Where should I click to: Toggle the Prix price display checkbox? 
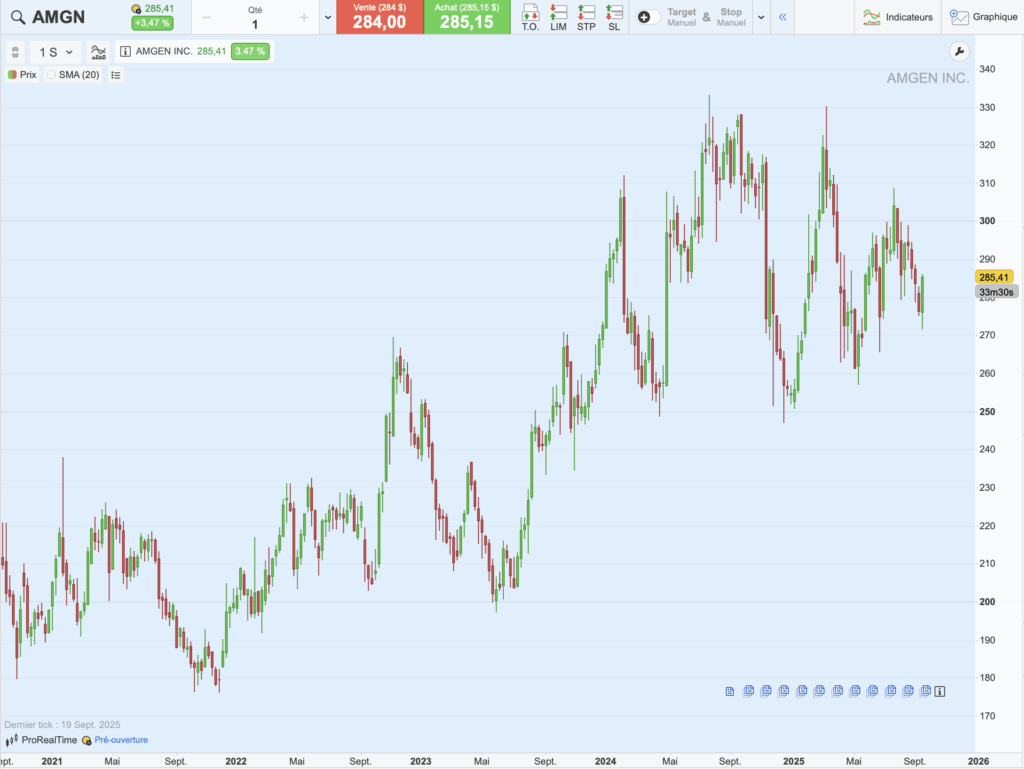13,74
